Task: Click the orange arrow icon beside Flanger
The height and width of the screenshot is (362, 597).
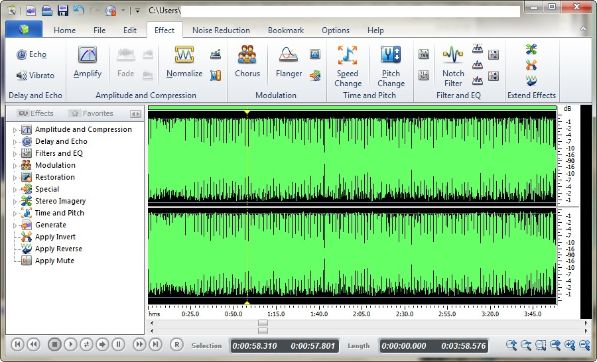Action: point(315,75)
